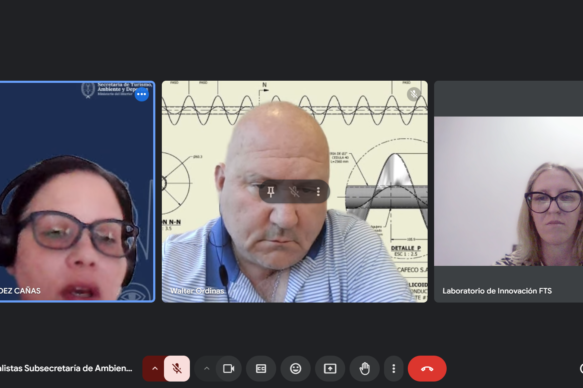This screenshot has height=388, width=583.
Task: Open more options on Walter's hover overlay
Action: (318, 191)
